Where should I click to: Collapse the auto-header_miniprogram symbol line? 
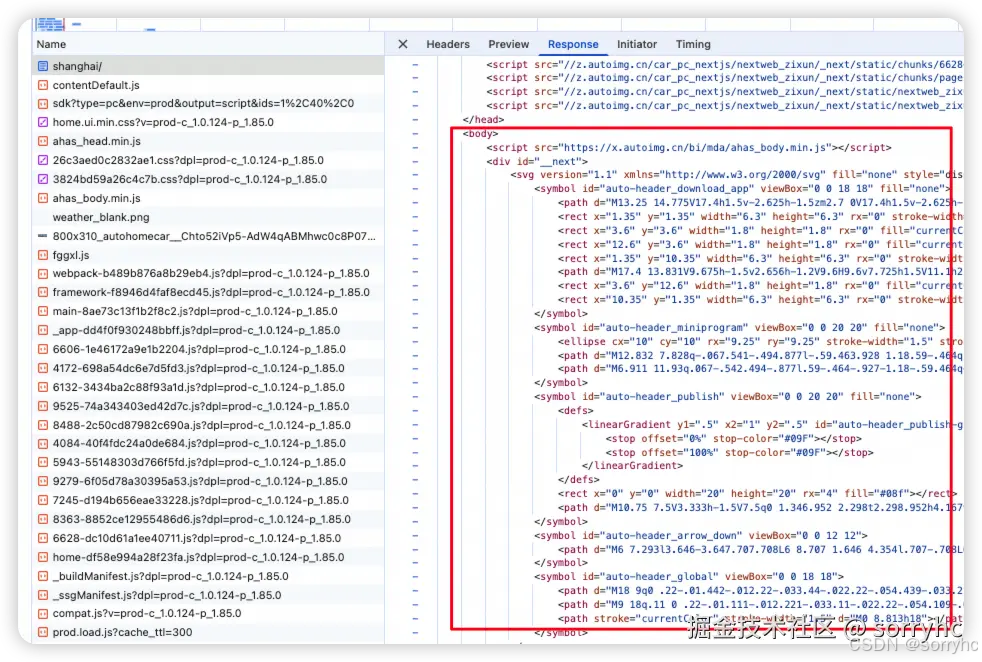pos(415,328)
